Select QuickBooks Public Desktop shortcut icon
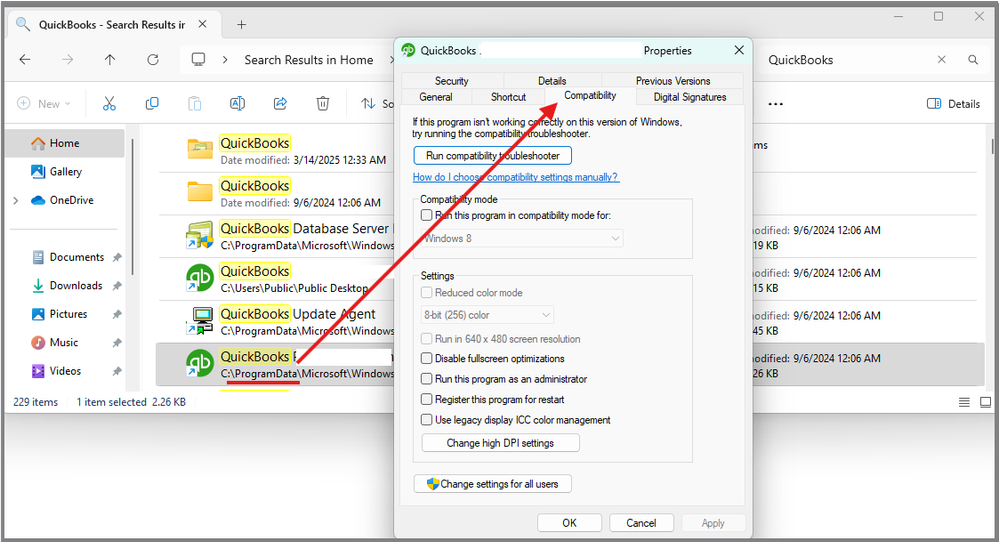 [199, 278]
